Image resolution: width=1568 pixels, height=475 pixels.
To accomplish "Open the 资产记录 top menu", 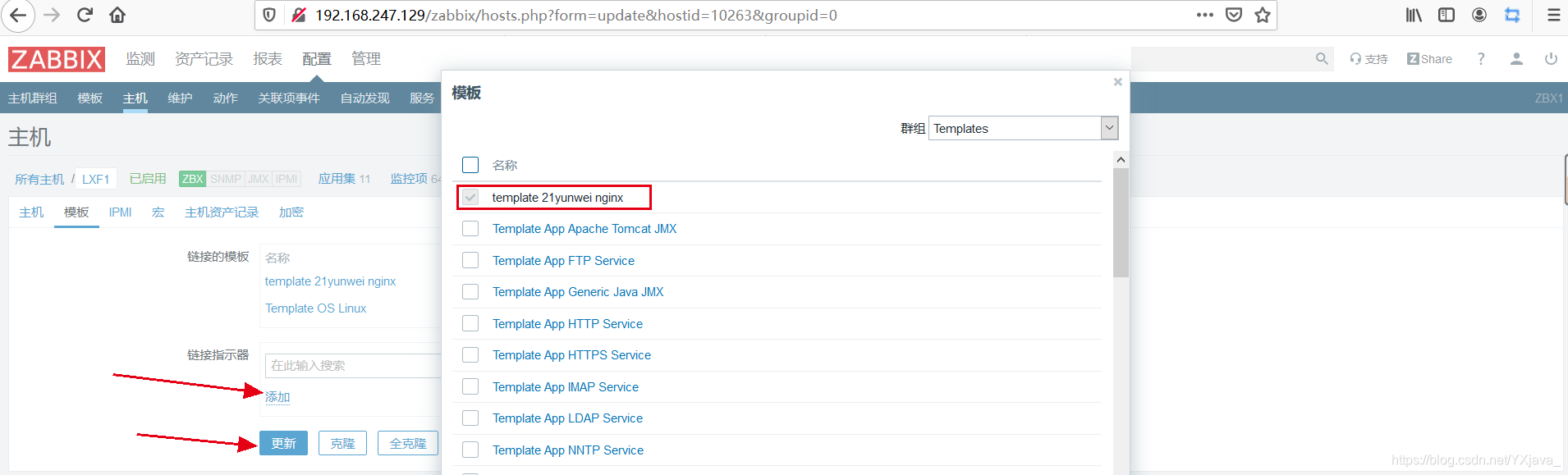I will click(x=204, y=59).
